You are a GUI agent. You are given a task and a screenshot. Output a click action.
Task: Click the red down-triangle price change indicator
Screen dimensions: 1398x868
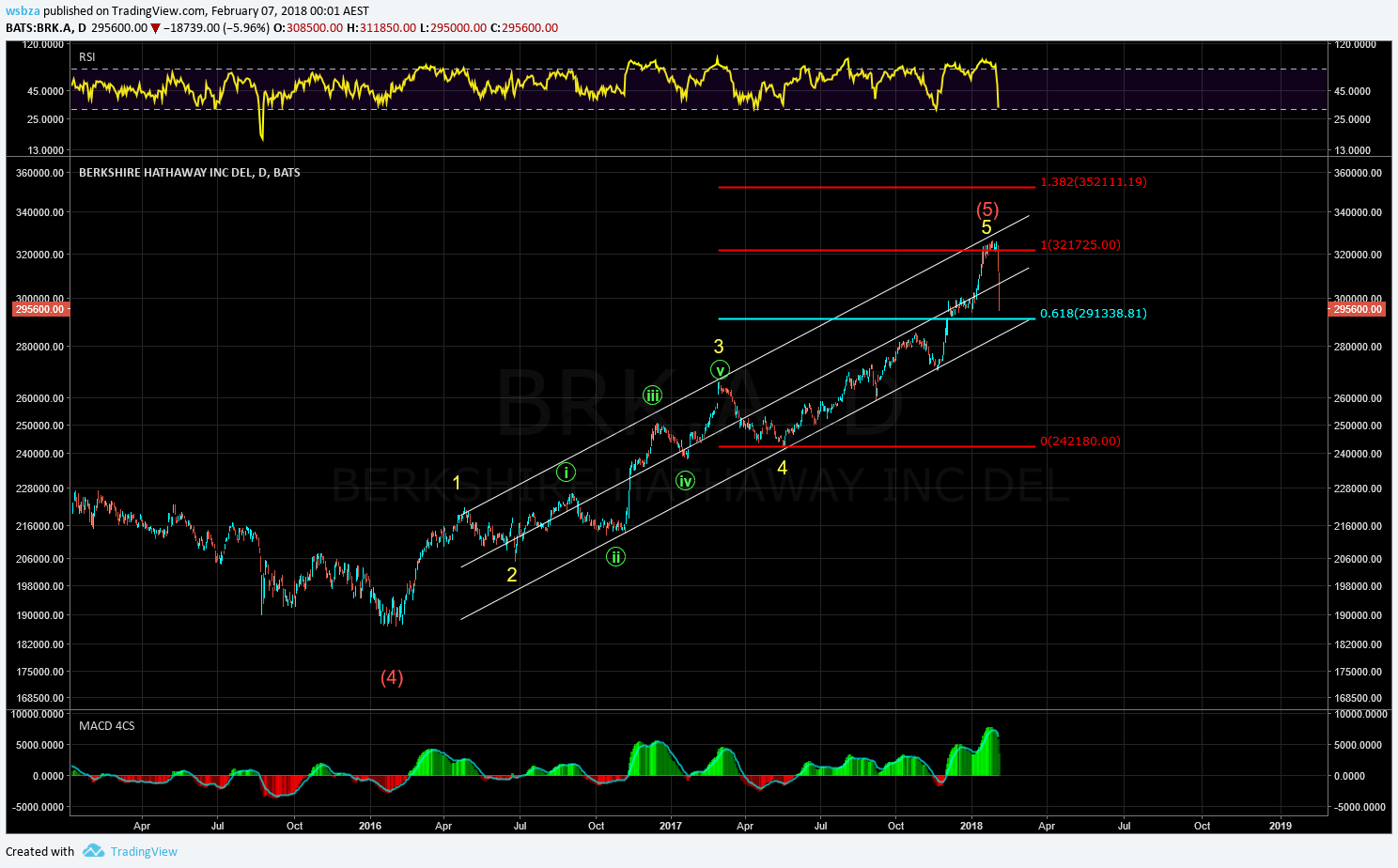coord(156,28)
